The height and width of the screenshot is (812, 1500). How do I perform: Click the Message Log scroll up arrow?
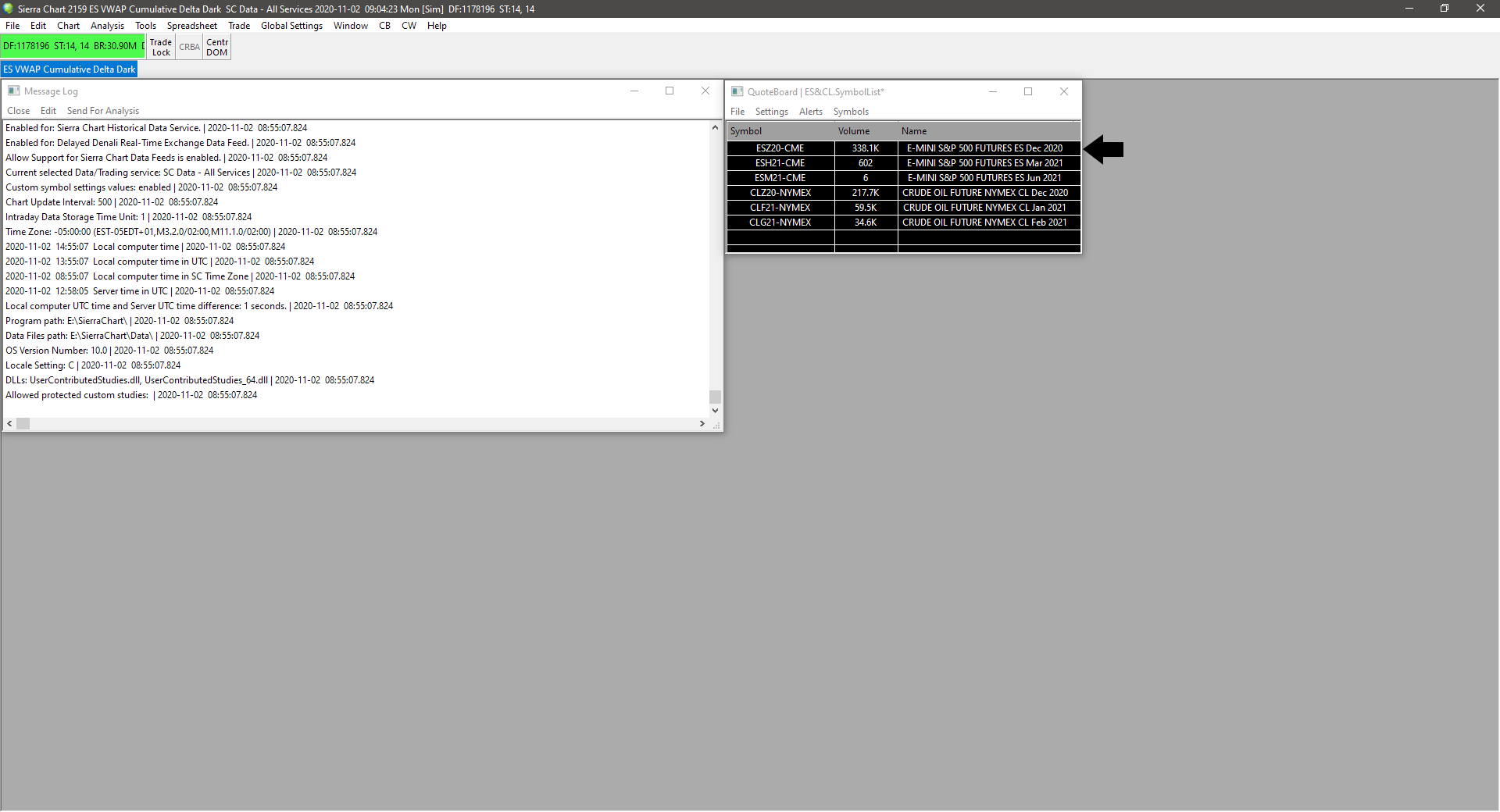pyautogui.click(x=715, y=127)
